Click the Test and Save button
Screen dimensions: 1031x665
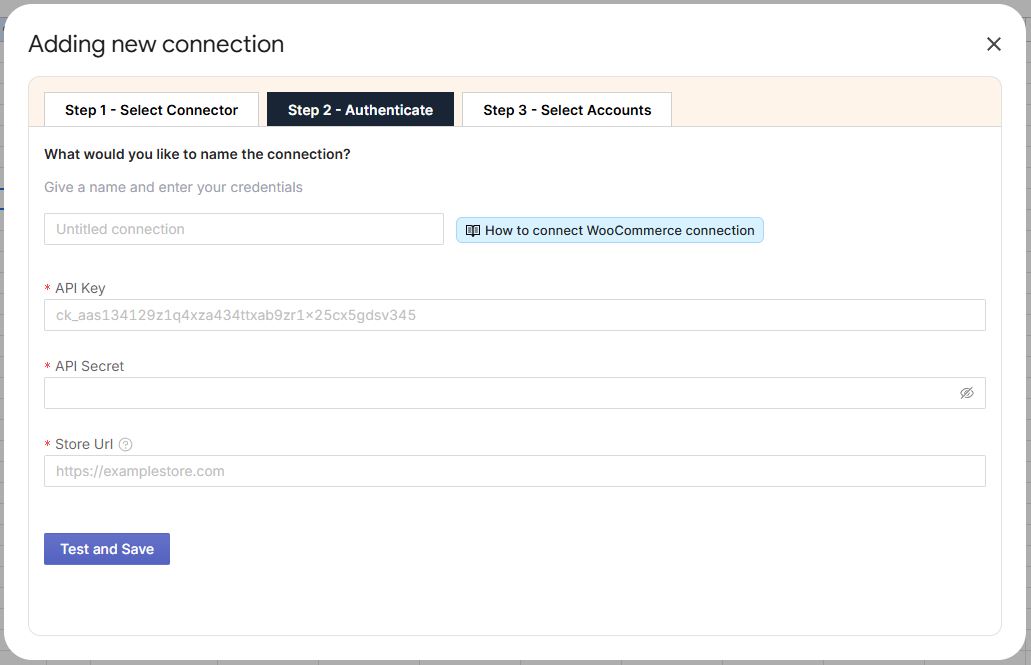click(107, 549)
